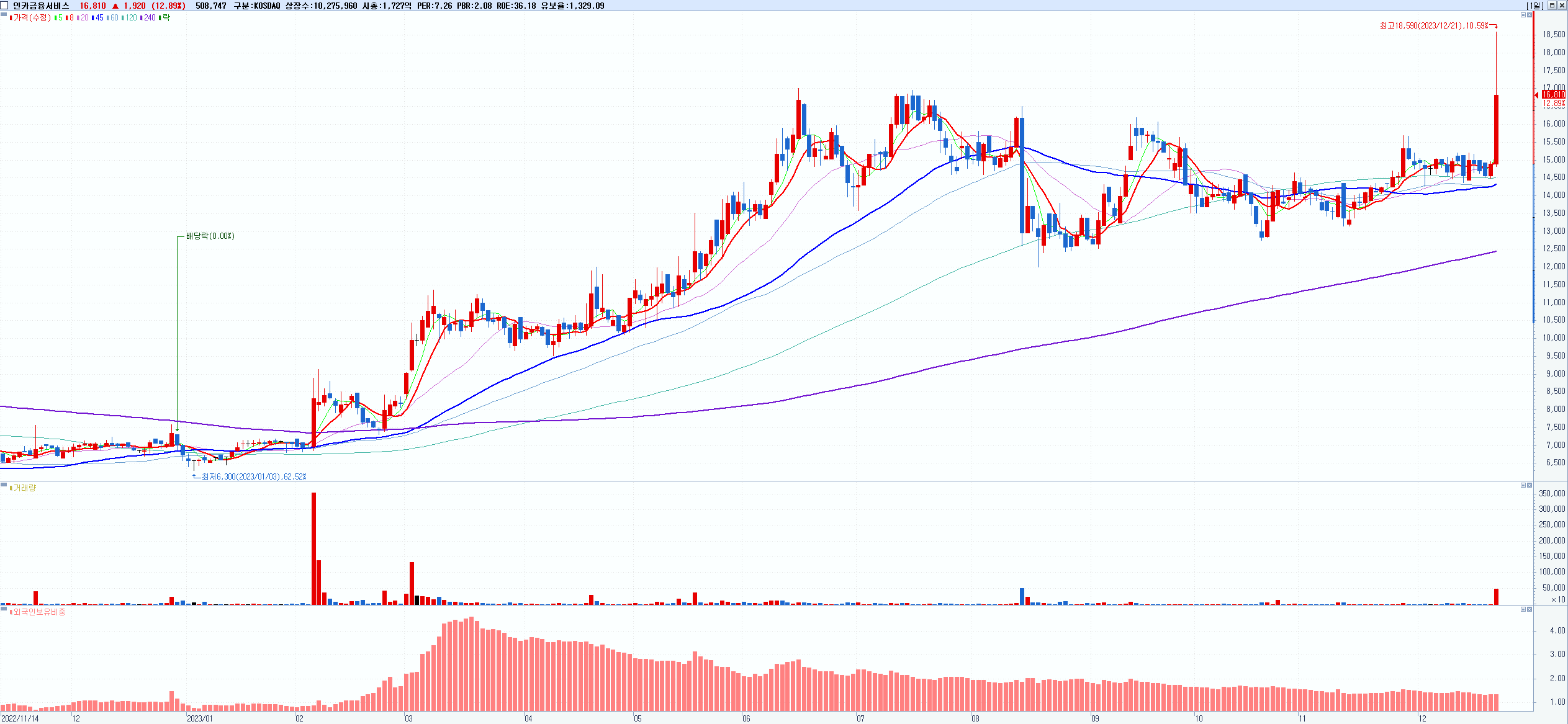Click foreign-holding pane top-left collapse handle

(4, 609)
